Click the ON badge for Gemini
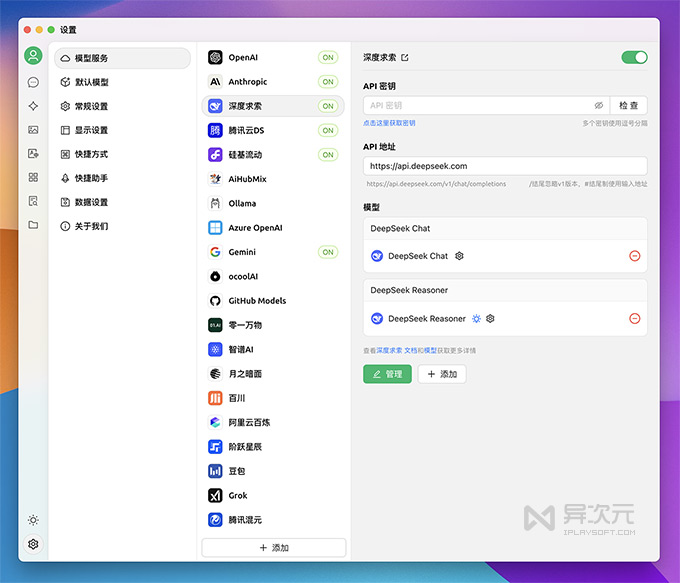680x583 pixels. point(328,252)
